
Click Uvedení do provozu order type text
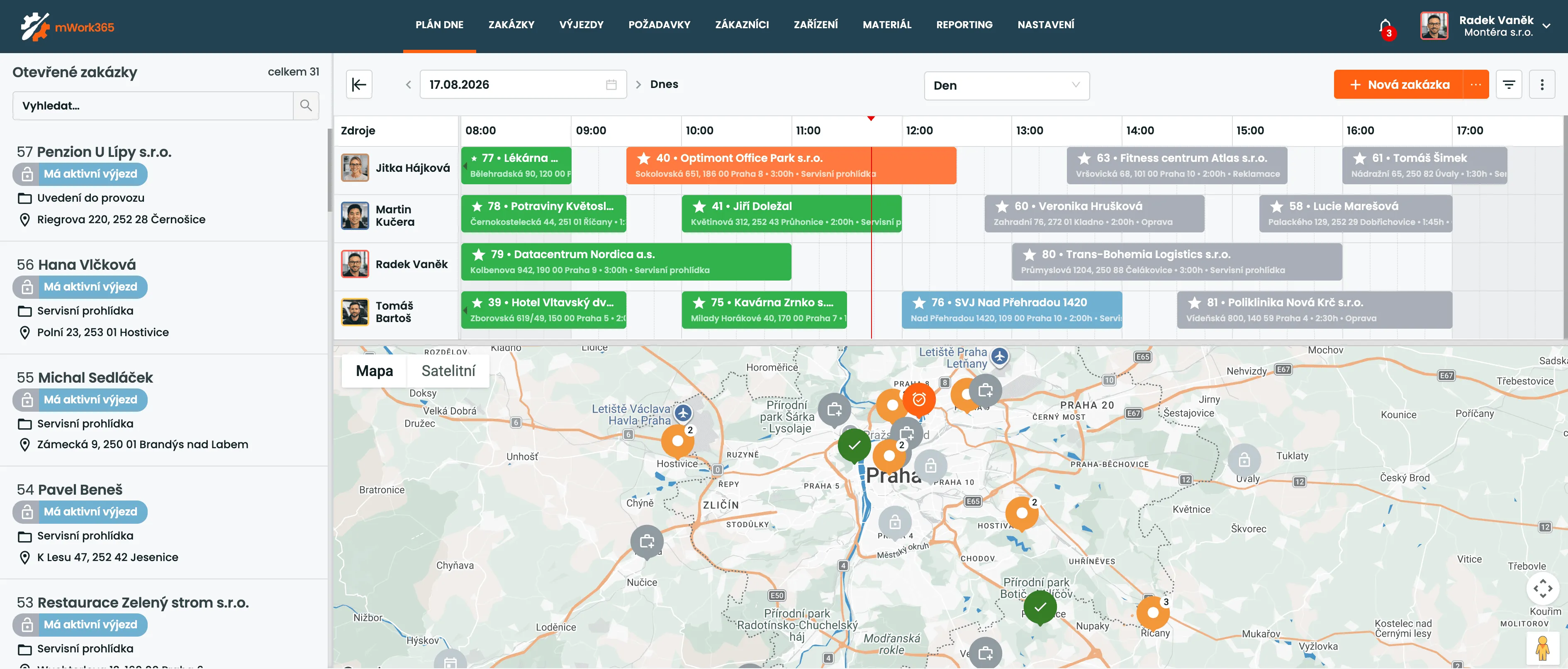[x=91, y=198]
